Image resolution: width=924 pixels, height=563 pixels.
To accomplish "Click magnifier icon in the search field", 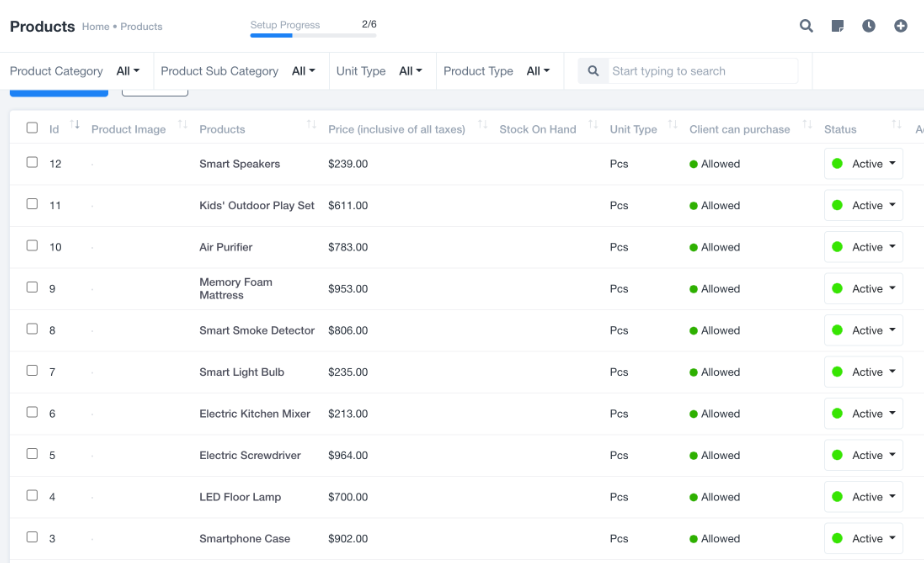I will pyautogui.click(x=593, y=71).
